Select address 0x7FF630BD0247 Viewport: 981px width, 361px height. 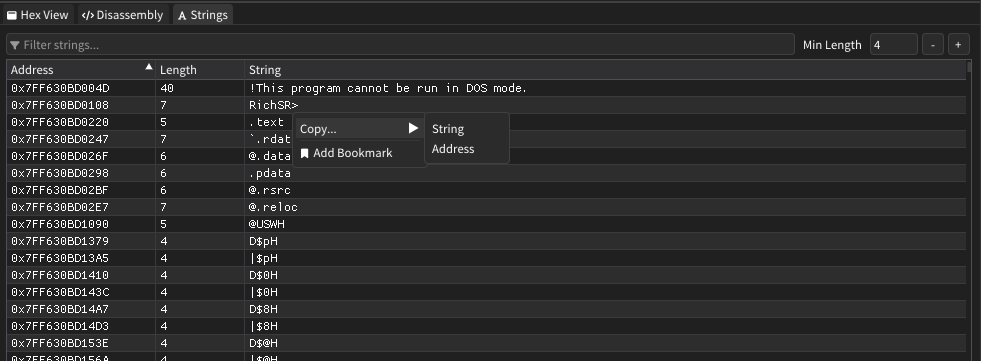60,139
